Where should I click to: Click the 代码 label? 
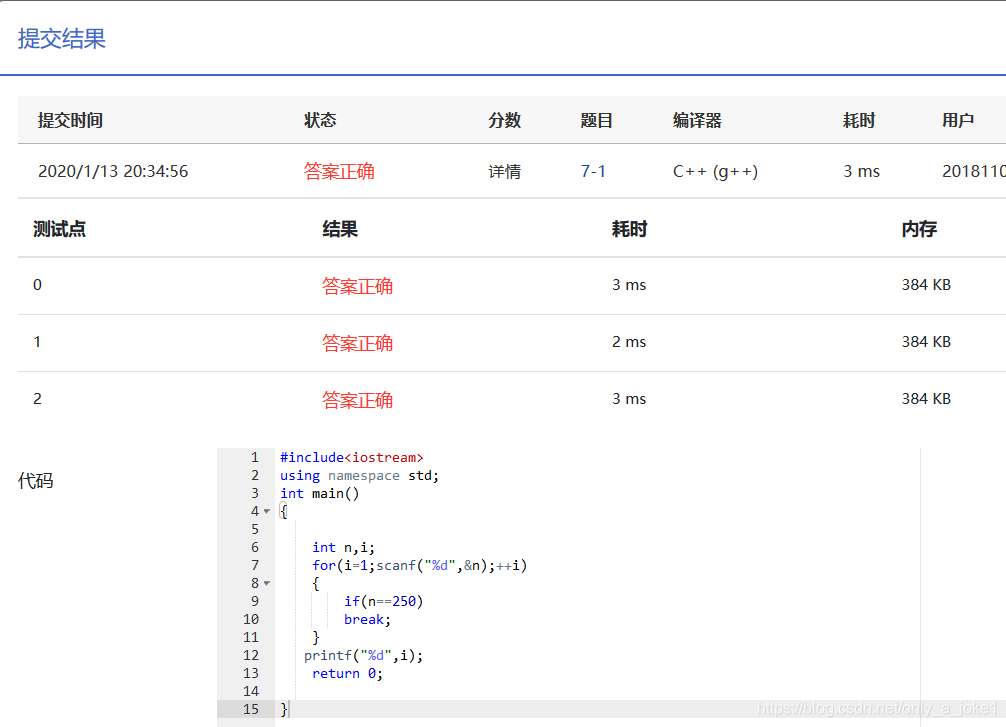coord(35,481)
